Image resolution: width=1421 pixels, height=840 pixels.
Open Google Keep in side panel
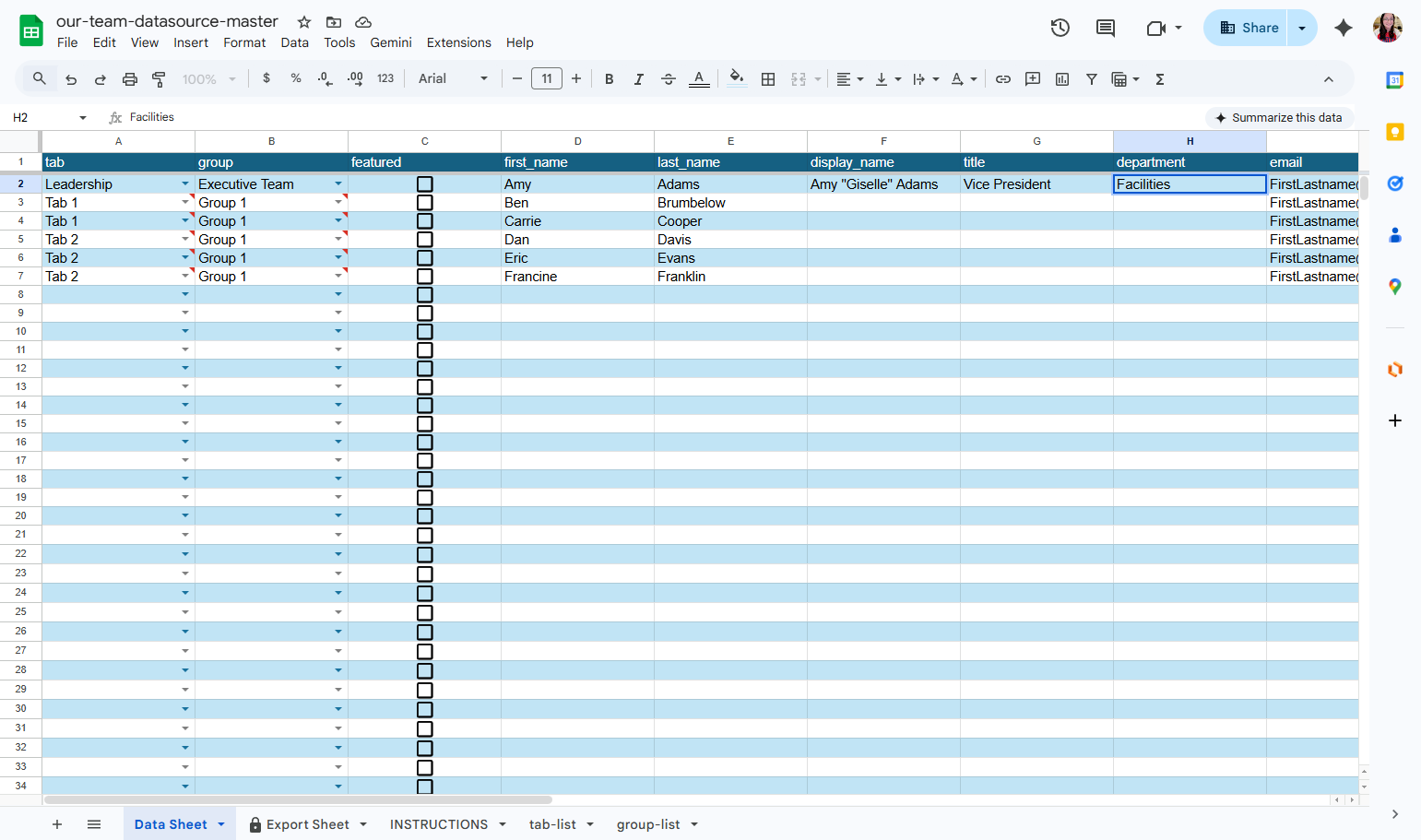(x=1395, y=132)
